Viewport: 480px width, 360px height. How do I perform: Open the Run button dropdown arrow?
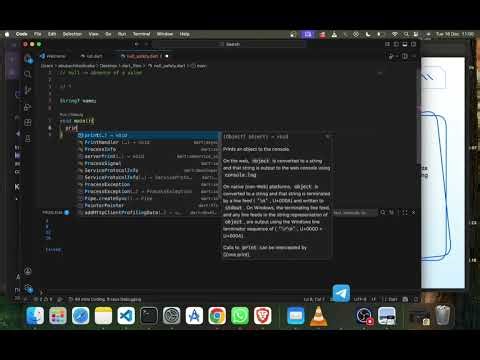(x=397, y=56)
